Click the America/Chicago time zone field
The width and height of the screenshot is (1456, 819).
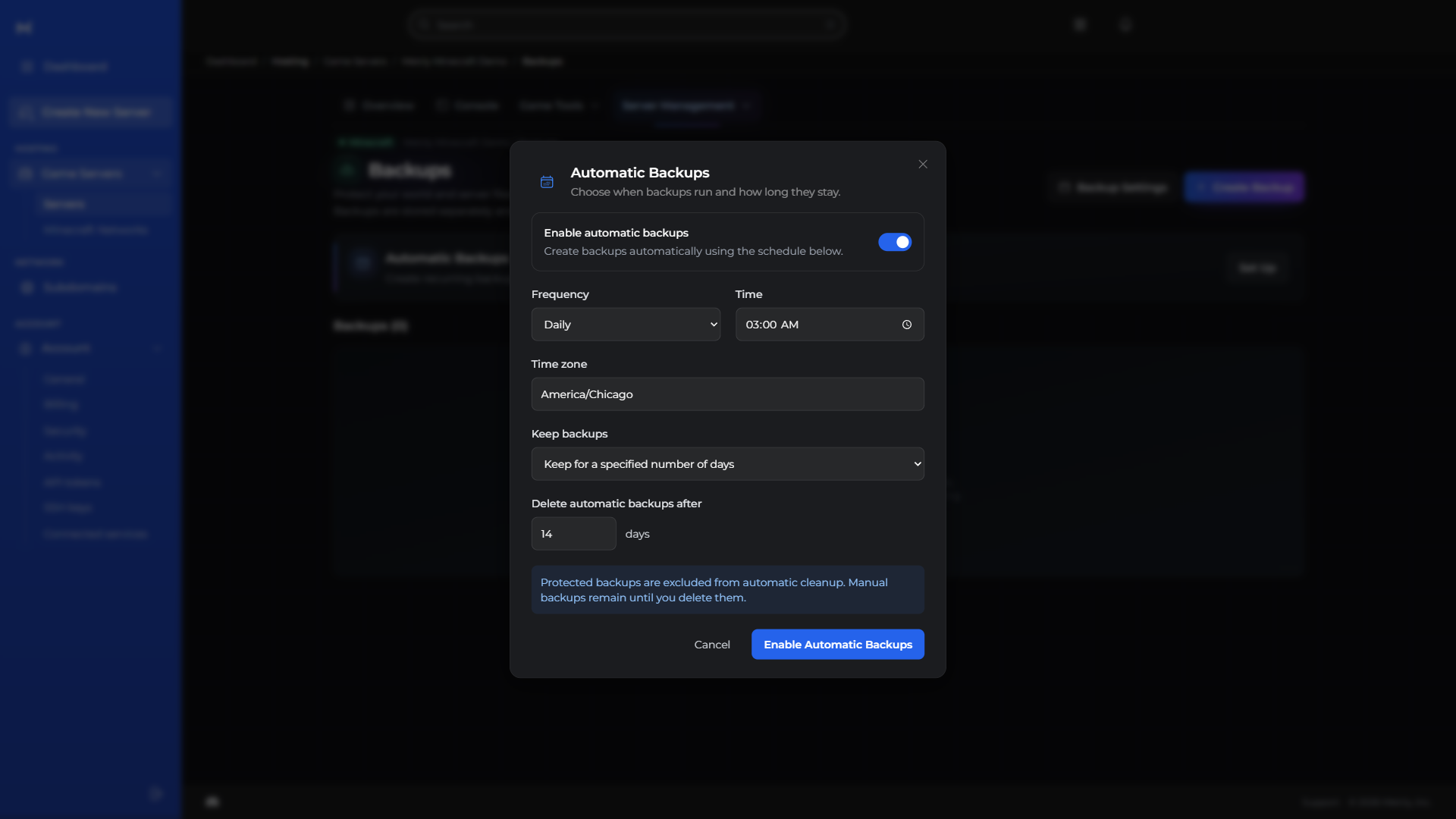click(x=727, y=394)
